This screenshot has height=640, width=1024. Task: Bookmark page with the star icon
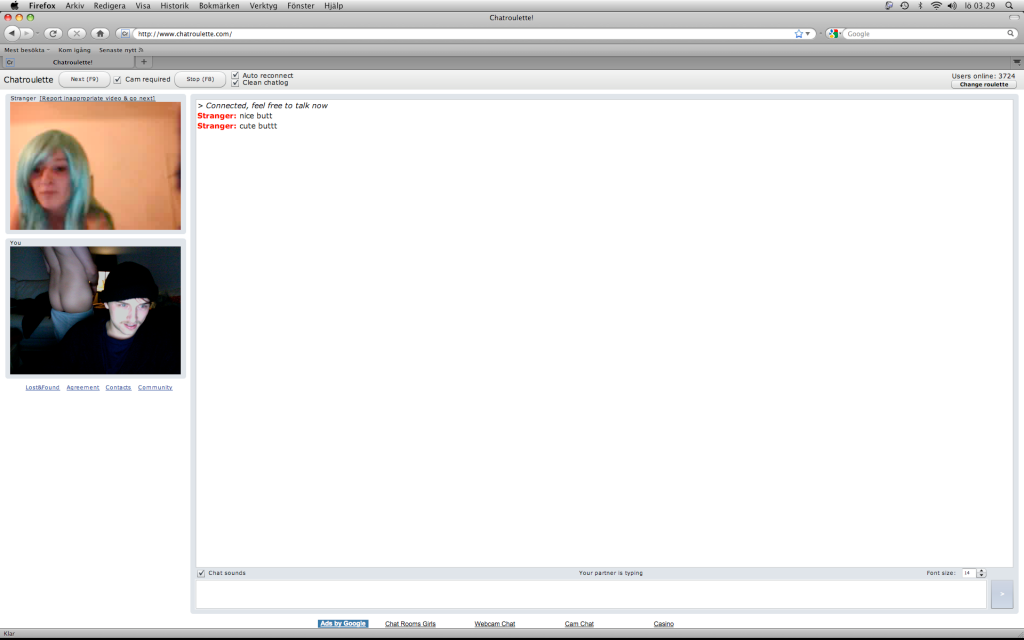798,33
